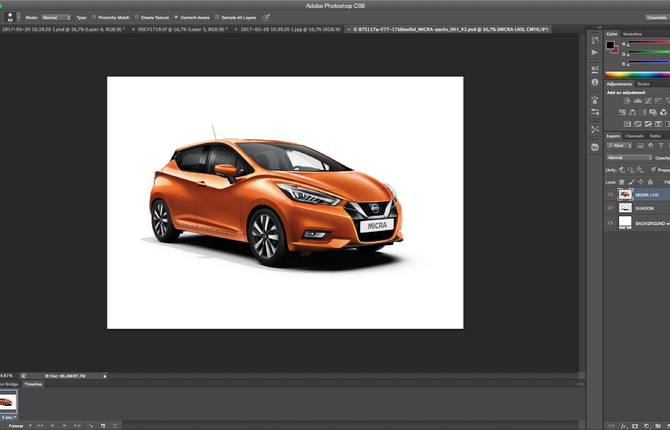
Task: Play the timeline animation
Action: (x=65, y=426)
